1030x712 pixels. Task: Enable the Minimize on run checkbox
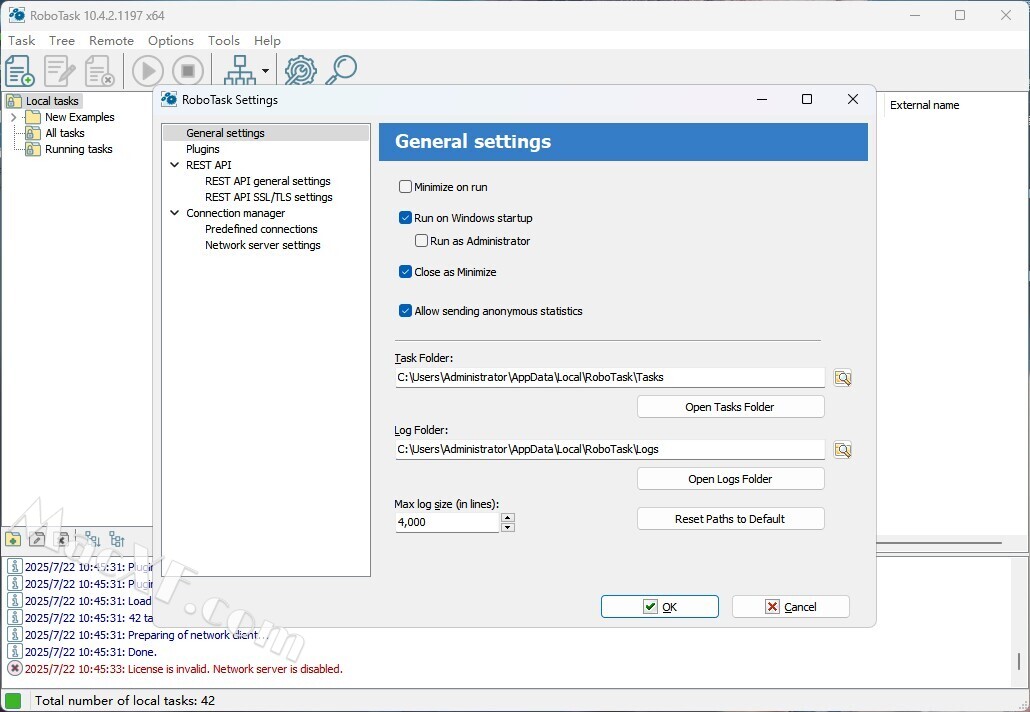pyautogui.click(x=405, y=187)
